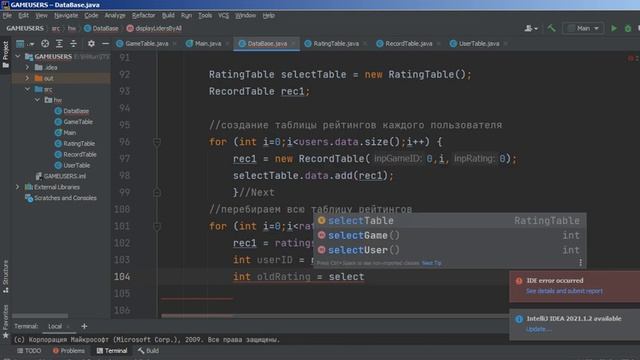Image resolution: width=640 pixels, height=360 pixels.
Task: Open the Edit menu
Action: pos(23,16)
